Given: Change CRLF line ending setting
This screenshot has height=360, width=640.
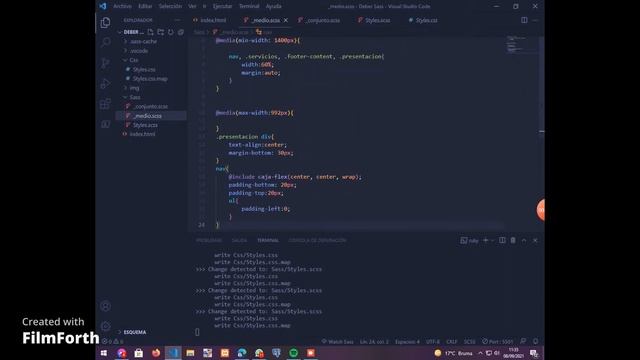Looking at the screenshot, I should point(451,342).
